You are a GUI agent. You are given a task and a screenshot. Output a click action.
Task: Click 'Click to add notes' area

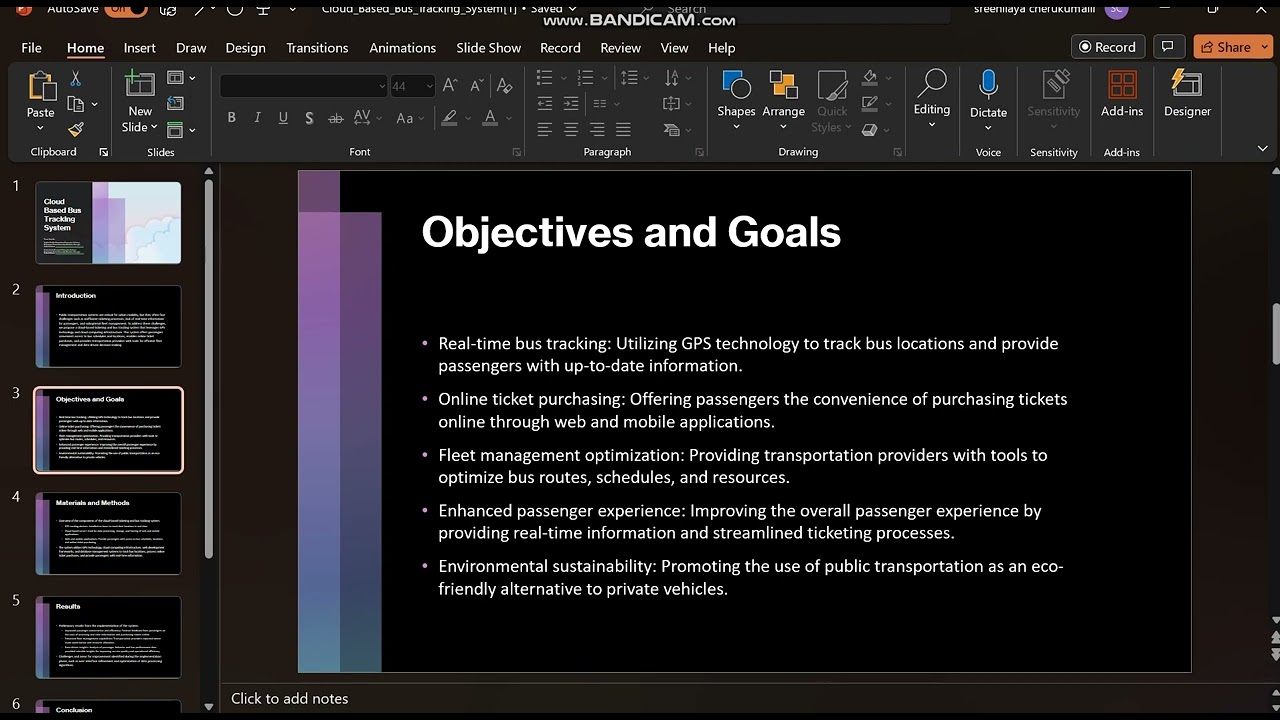pyautogui.click(x=290, y=698)
